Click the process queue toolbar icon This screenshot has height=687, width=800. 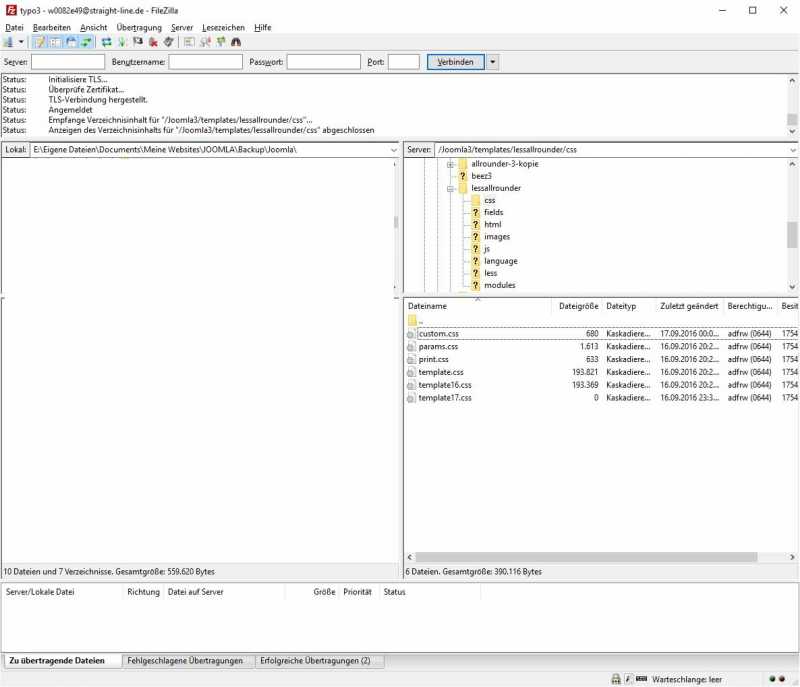coord(122,42)
